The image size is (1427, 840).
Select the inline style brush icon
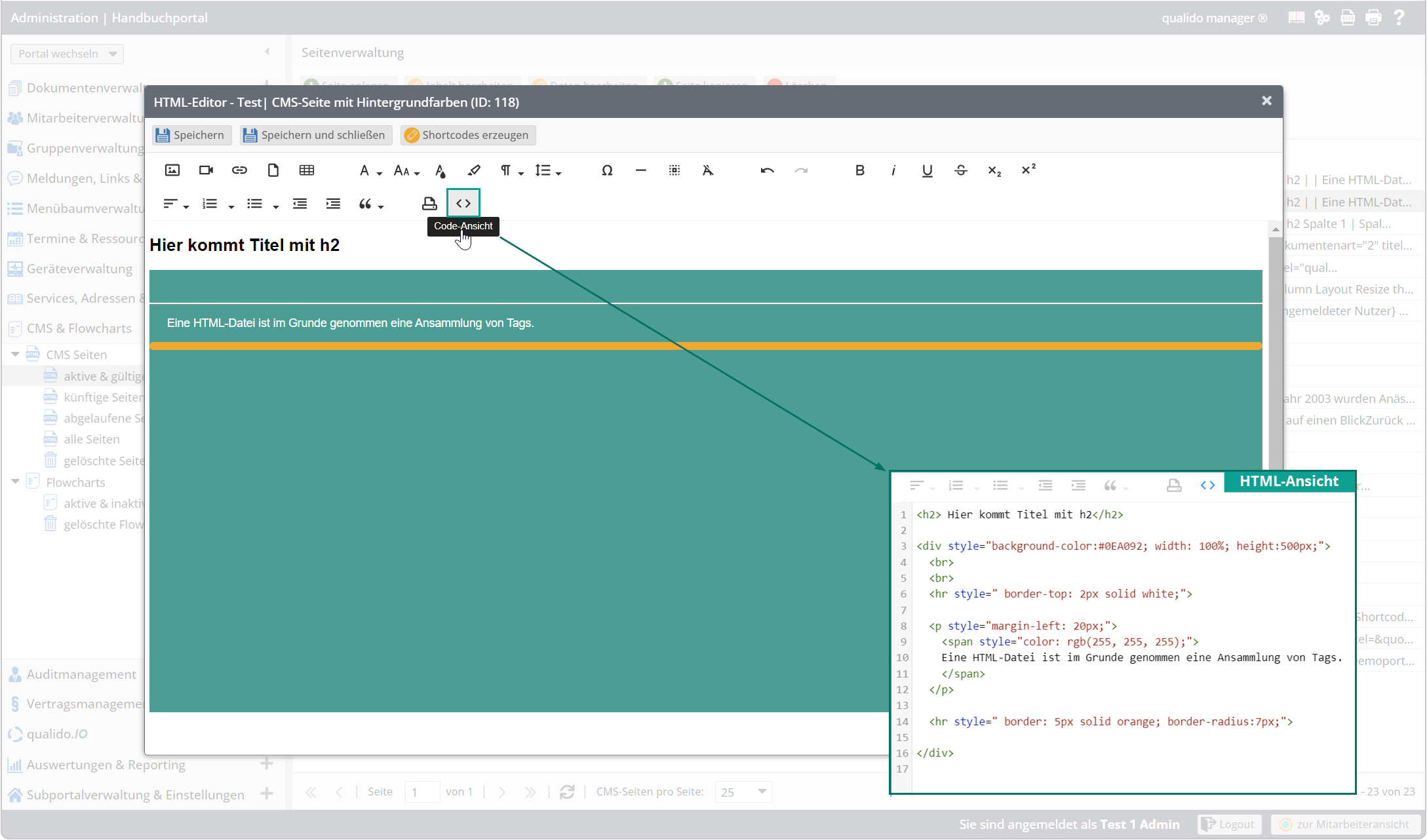[x=474, y=170]
